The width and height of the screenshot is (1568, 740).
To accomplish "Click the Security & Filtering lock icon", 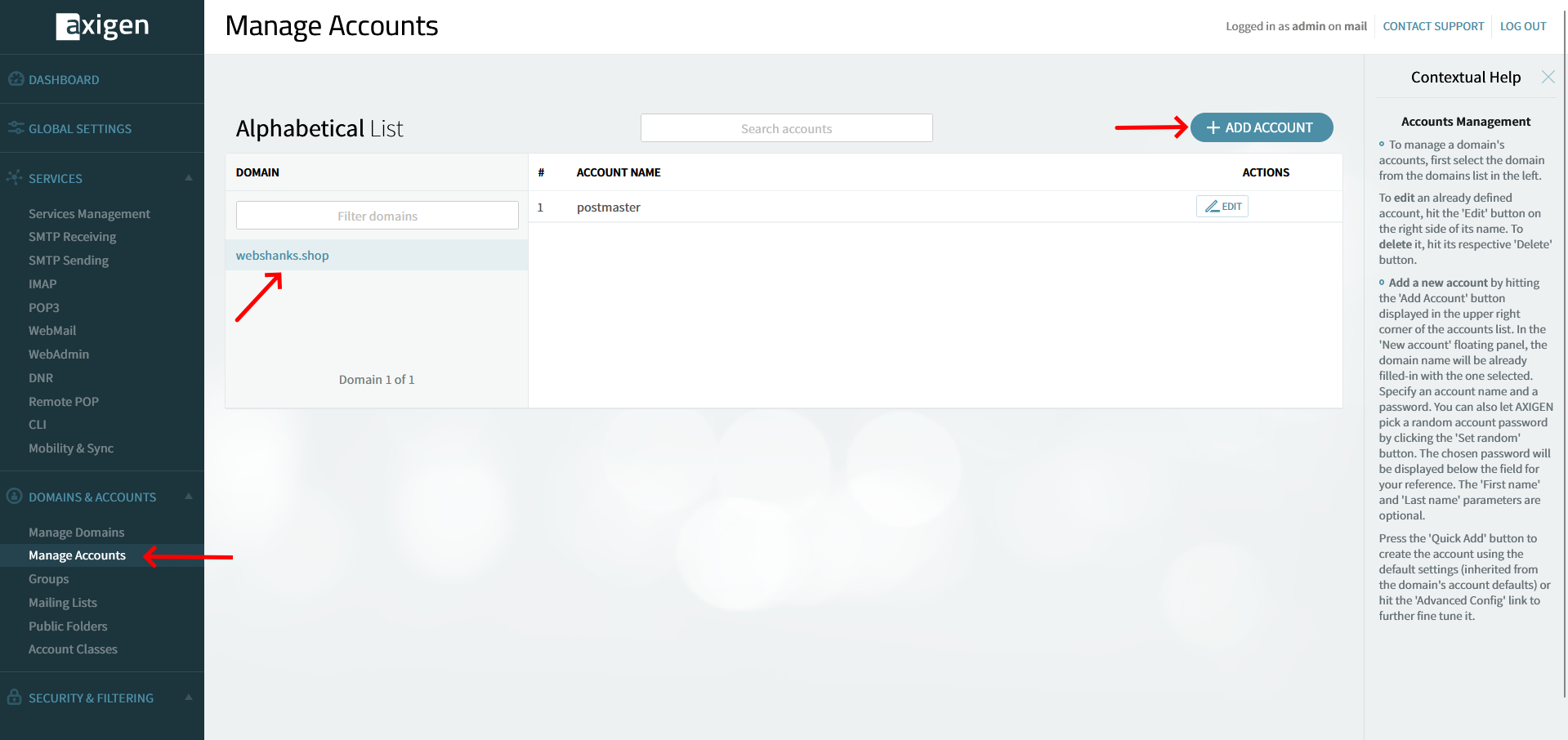I will tap(15, 697).
